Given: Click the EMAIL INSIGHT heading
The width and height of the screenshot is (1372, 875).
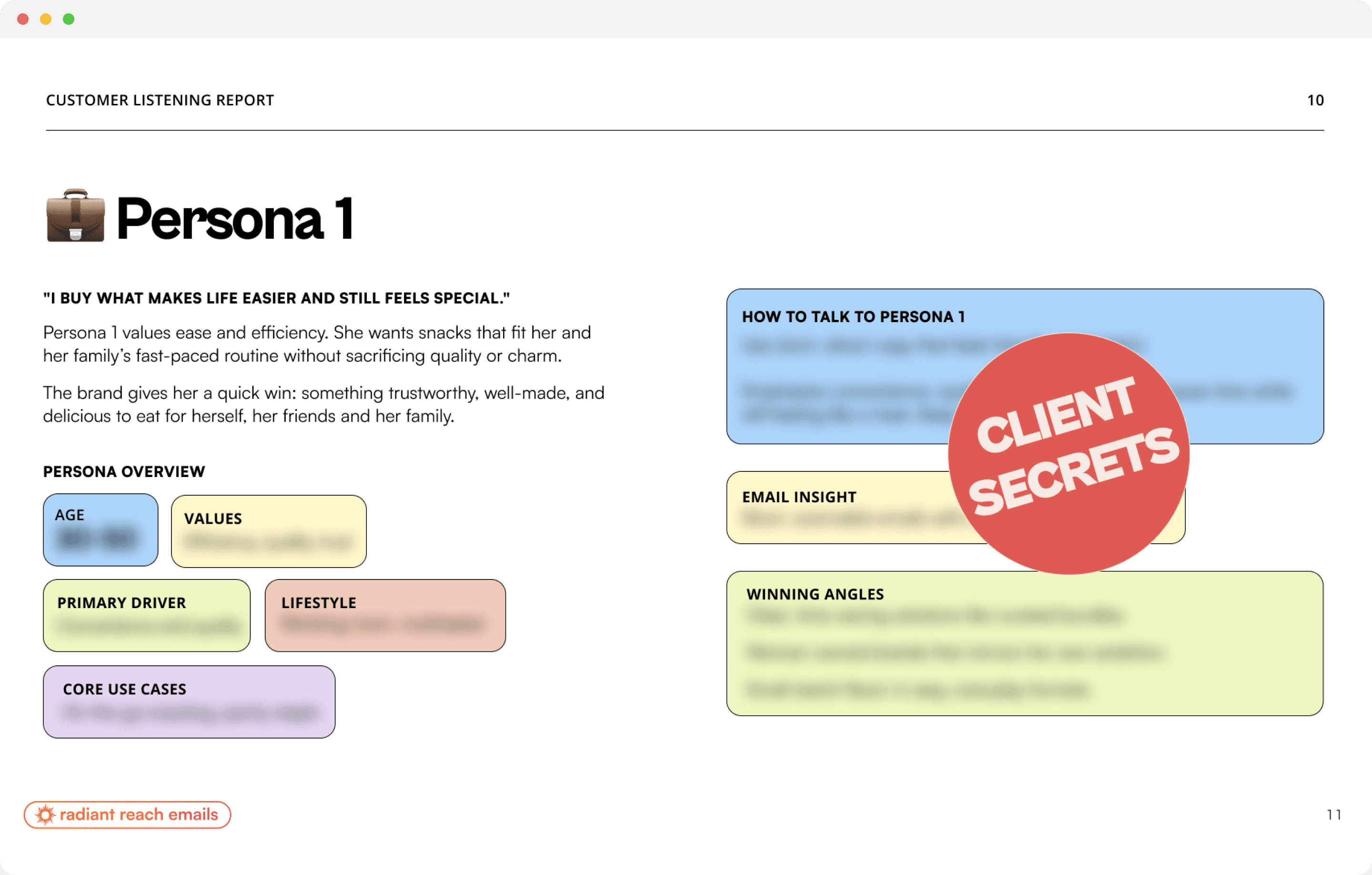Looking at the screenshot, I should [799, 497].
